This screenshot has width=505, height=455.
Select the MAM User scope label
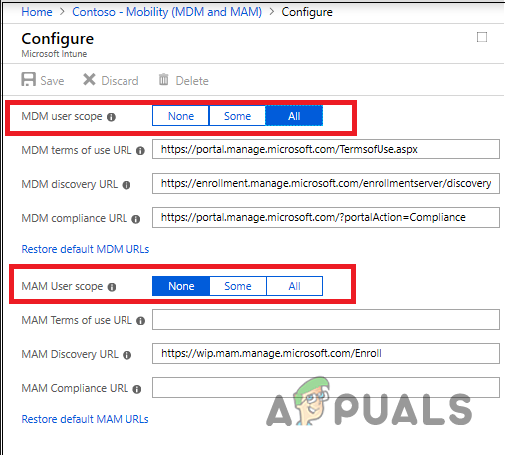[62, 286]
